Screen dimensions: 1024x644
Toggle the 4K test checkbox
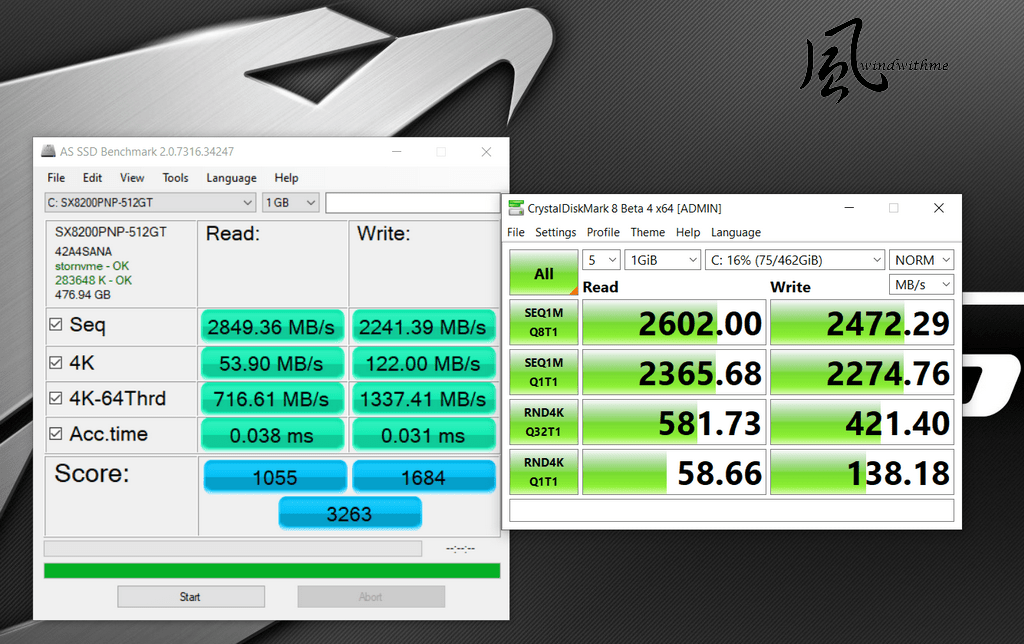click(x=56, y=362)
